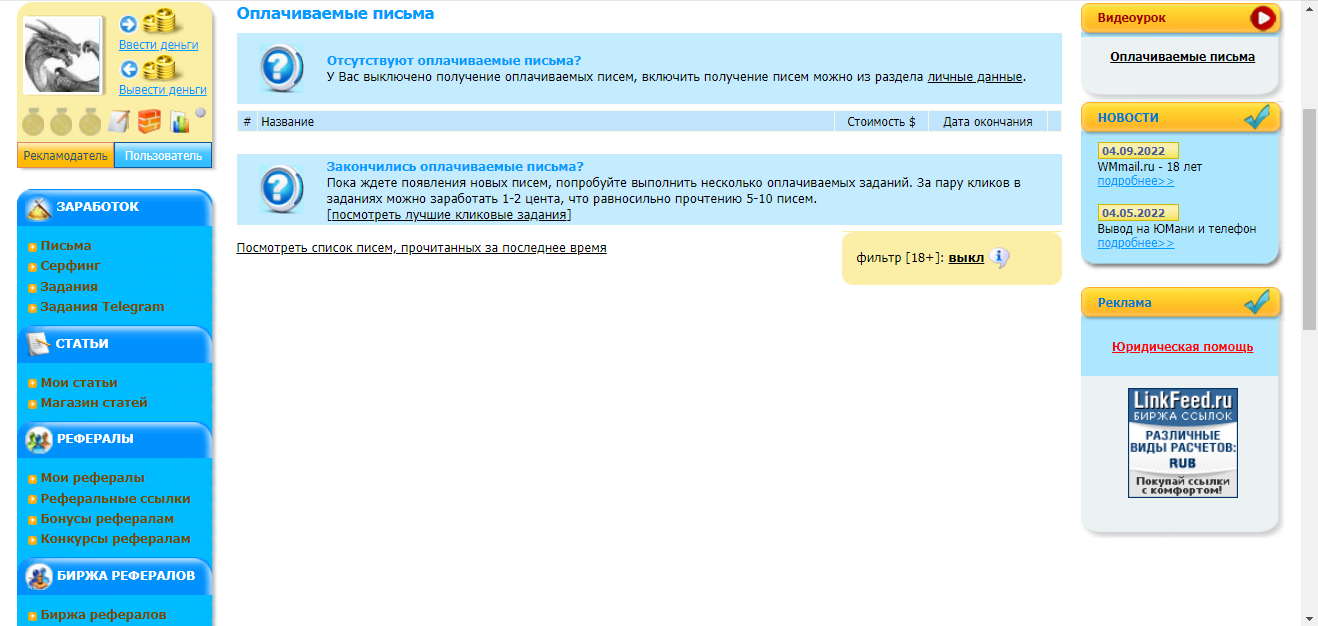This screenshot has height=626, width=1318.
Task: Open the Оплачиваемые письма video tutorial link
Action: pyautogui.click(x=1182, y=57)
